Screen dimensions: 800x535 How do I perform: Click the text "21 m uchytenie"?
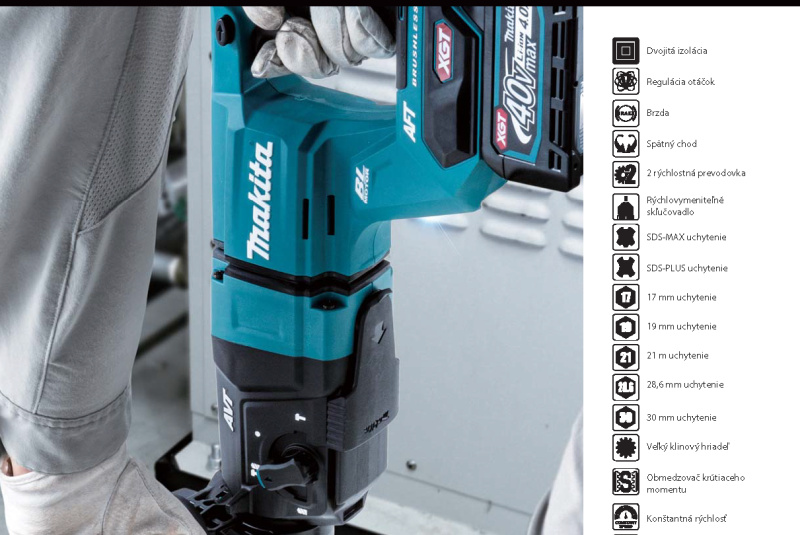pos(678,355)
